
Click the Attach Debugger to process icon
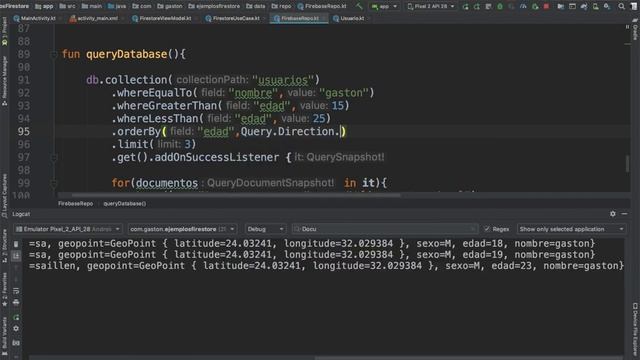point(535,6)
